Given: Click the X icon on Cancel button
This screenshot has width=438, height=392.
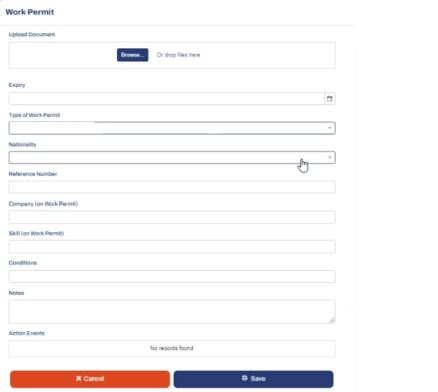Looking at the screenshot, I should click(79, 378).
